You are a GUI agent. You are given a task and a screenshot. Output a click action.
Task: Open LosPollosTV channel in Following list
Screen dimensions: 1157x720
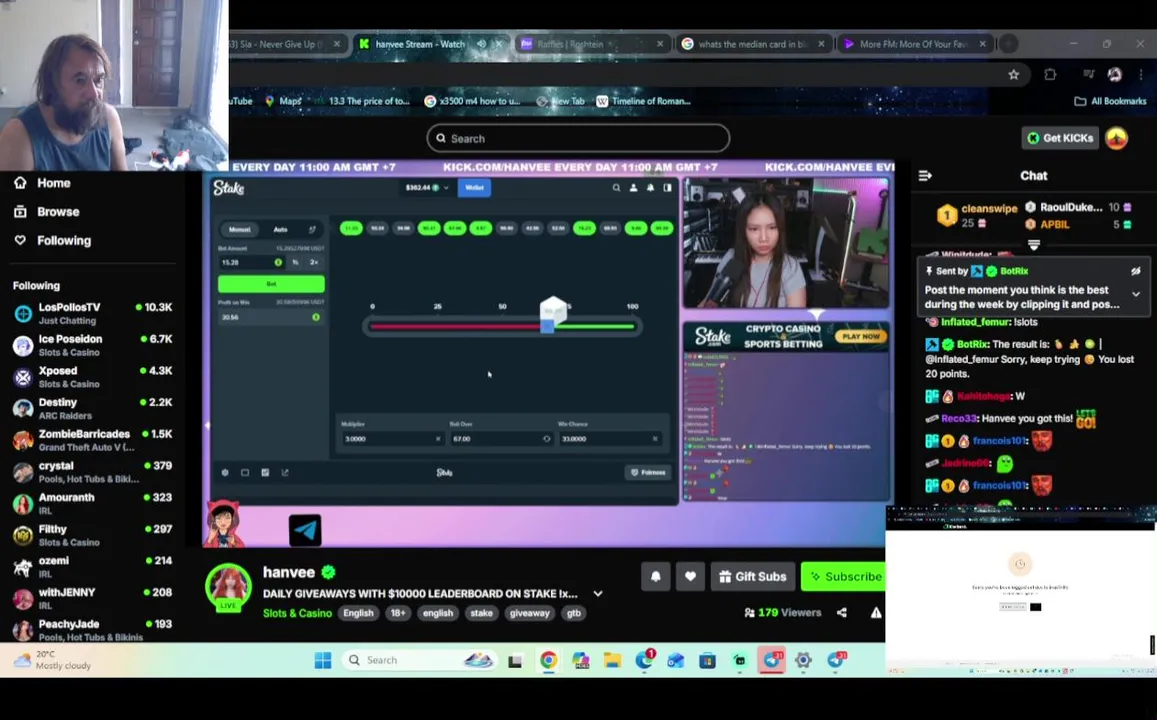92,314
